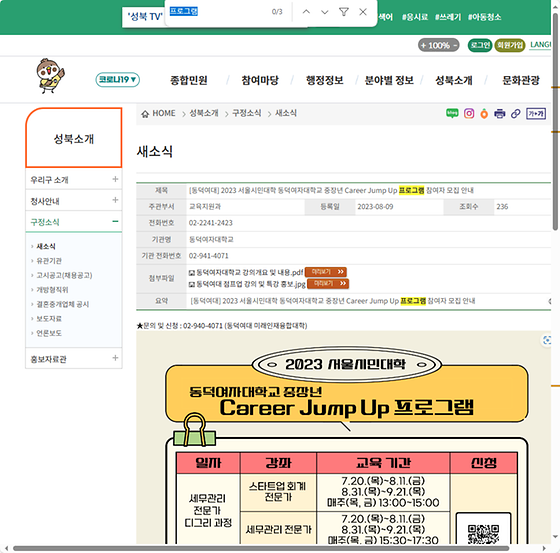560x553 pixels.
Task: Click the orange carrot share icon
Action: click(x=484, y=114)
